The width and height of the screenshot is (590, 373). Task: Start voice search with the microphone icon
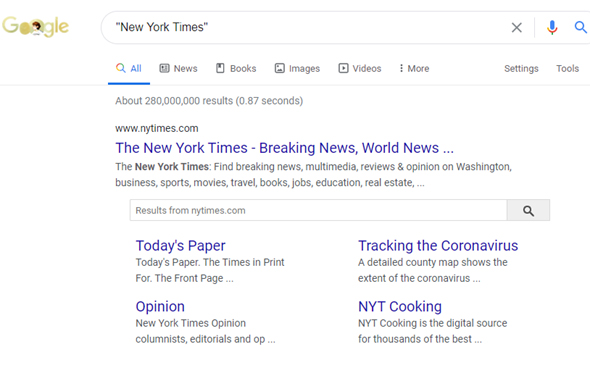[552, 27]
